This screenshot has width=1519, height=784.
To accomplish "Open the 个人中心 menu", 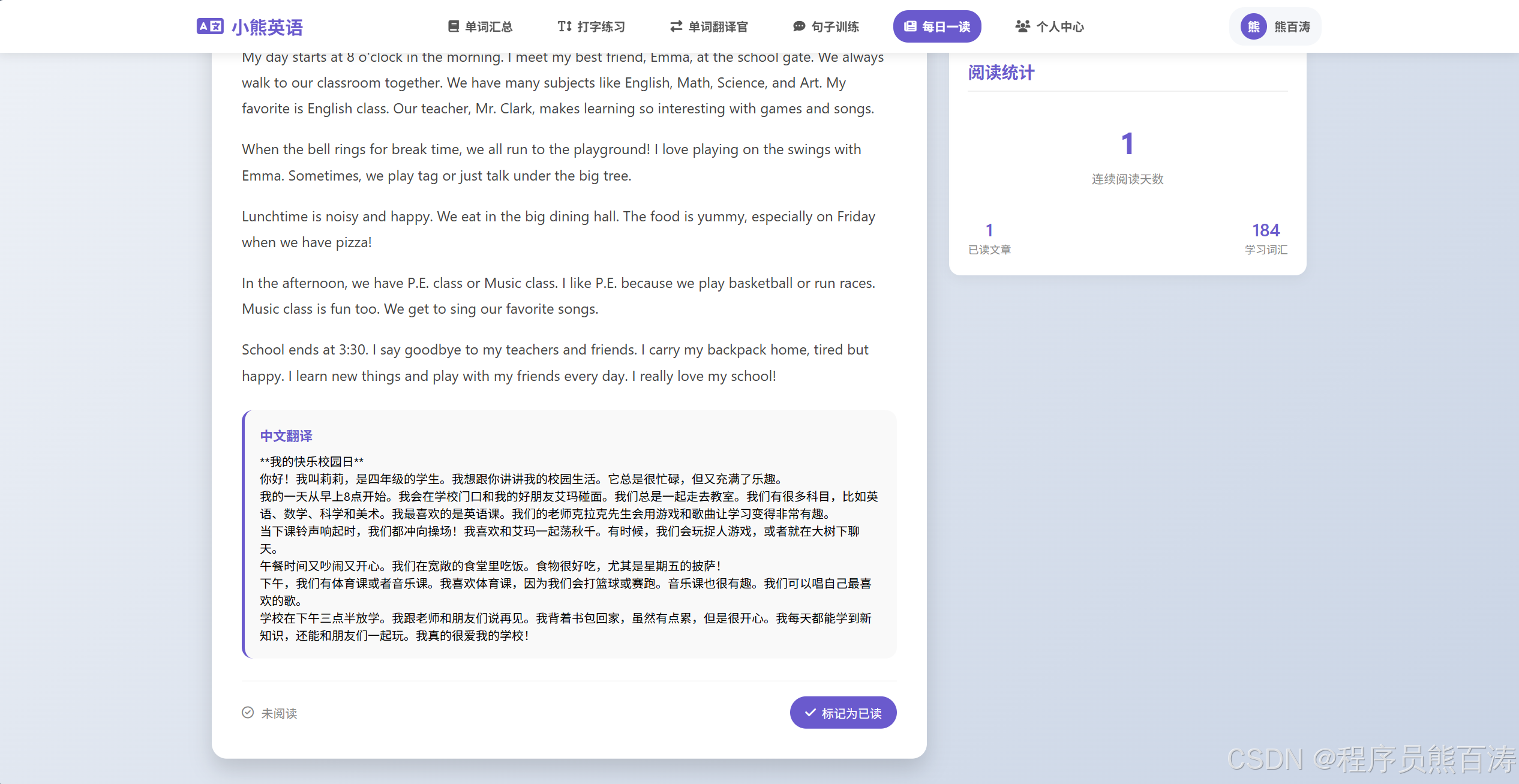I will [x=1049, y=26].
